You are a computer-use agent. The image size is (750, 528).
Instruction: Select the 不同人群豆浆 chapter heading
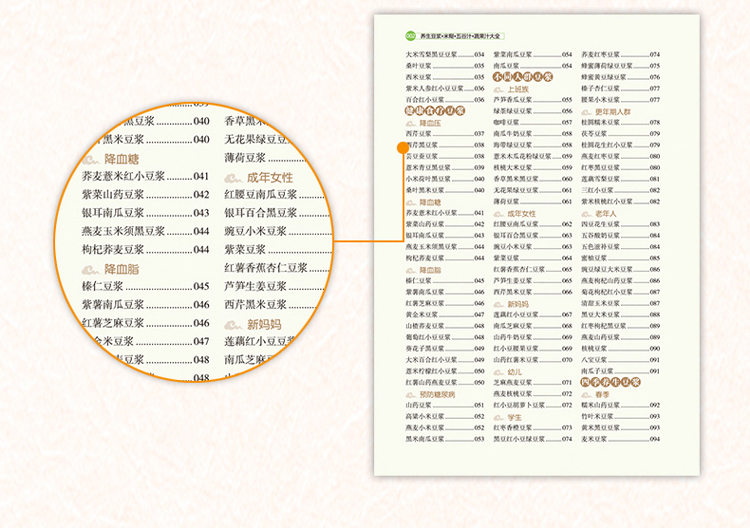(x=523, y=76)
